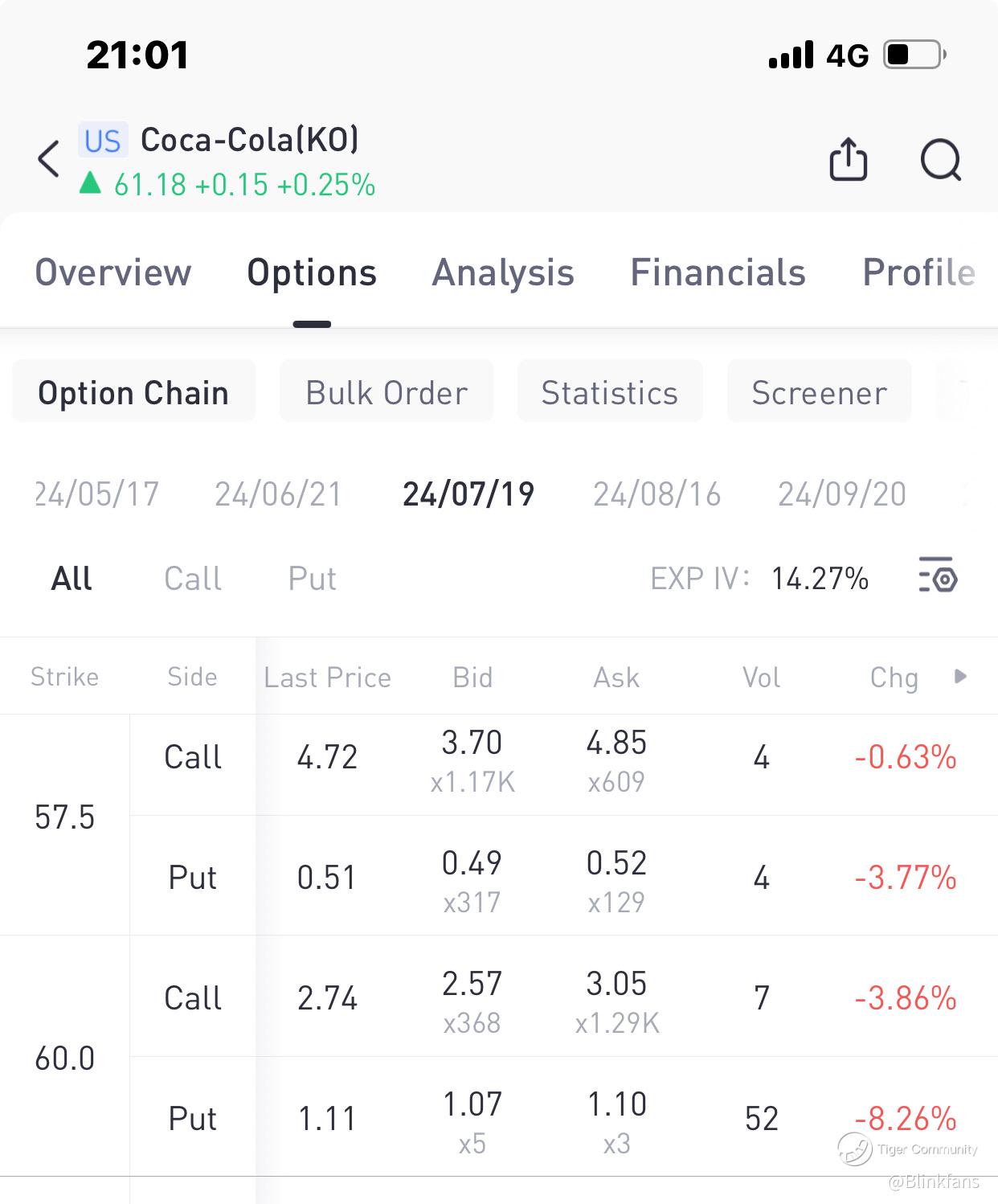Image resolution: width=998 pixels, height=1204 pixels.
Task: Select the 24/08/16 expiration date
Action: point(656,493)
